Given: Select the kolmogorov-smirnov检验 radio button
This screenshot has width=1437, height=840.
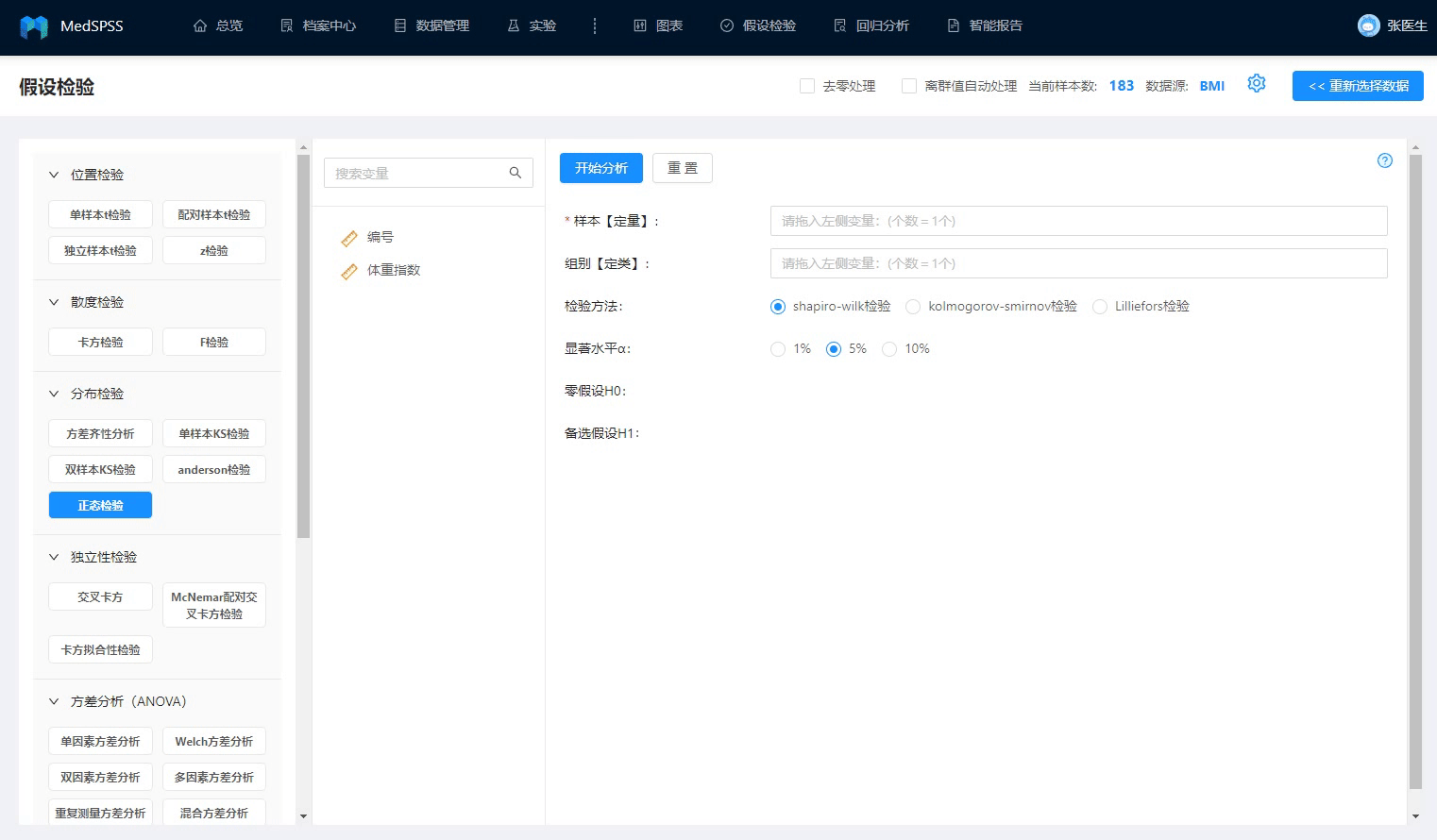Looking at the screenshot, I should pos(913,307).
